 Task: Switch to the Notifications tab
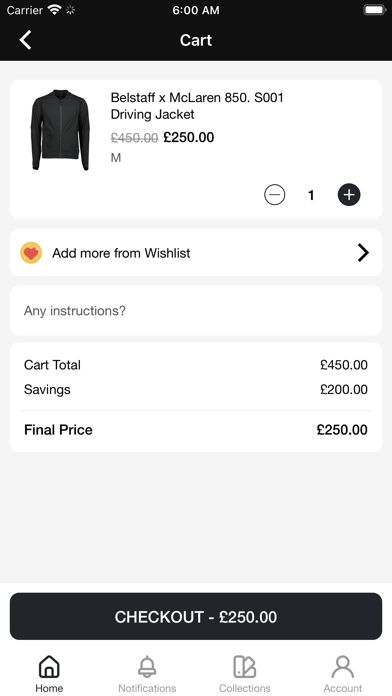[147, 674]
